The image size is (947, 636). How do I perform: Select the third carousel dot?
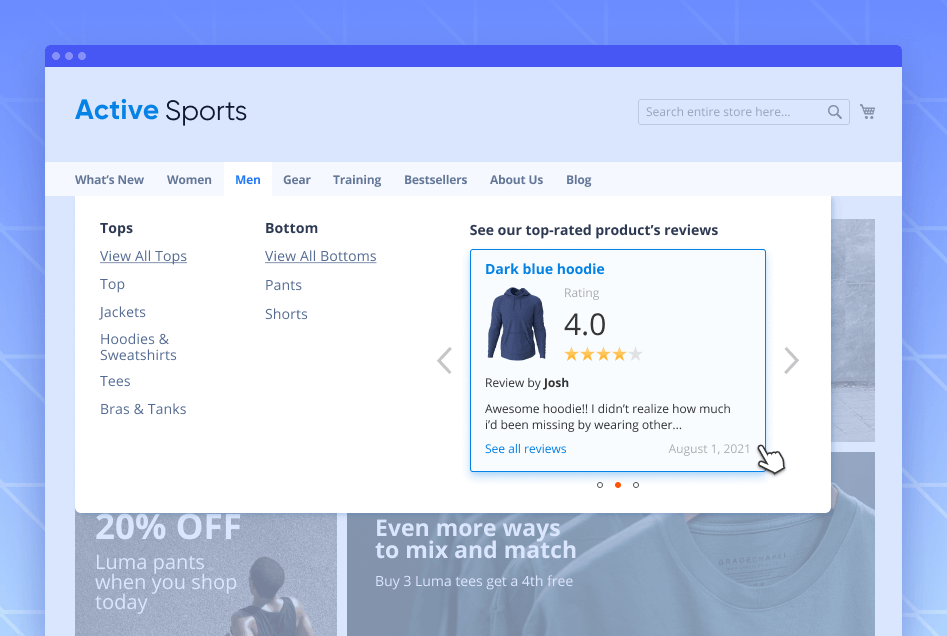click(x=636, y=485)
